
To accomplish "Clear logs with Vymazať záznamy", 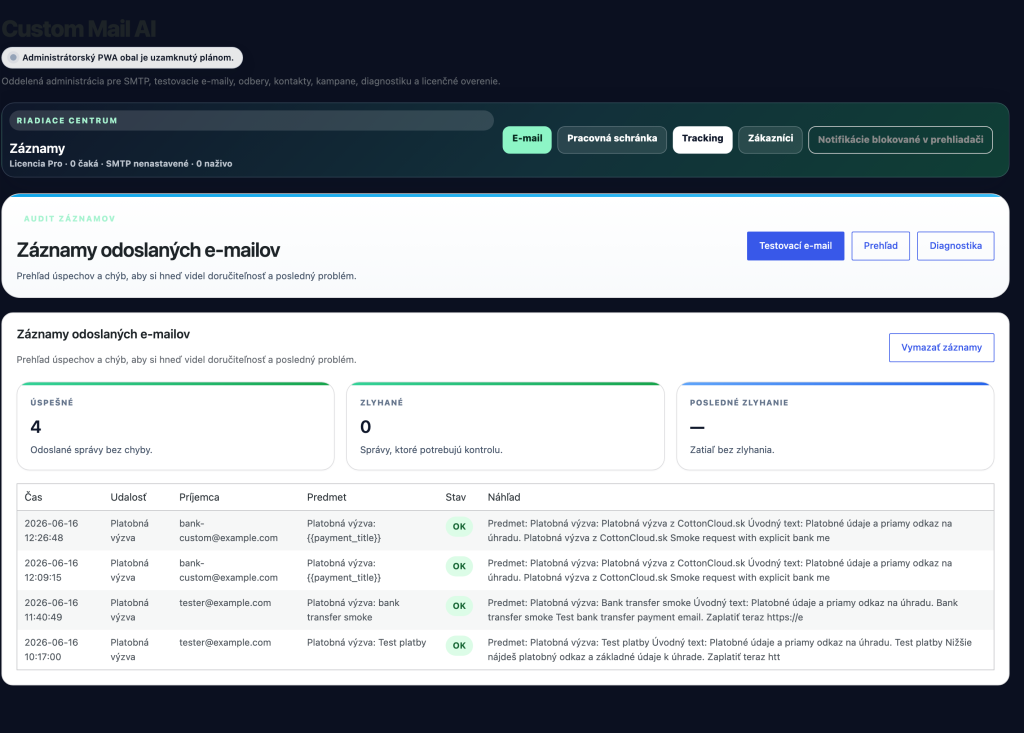I will [941, 348].
